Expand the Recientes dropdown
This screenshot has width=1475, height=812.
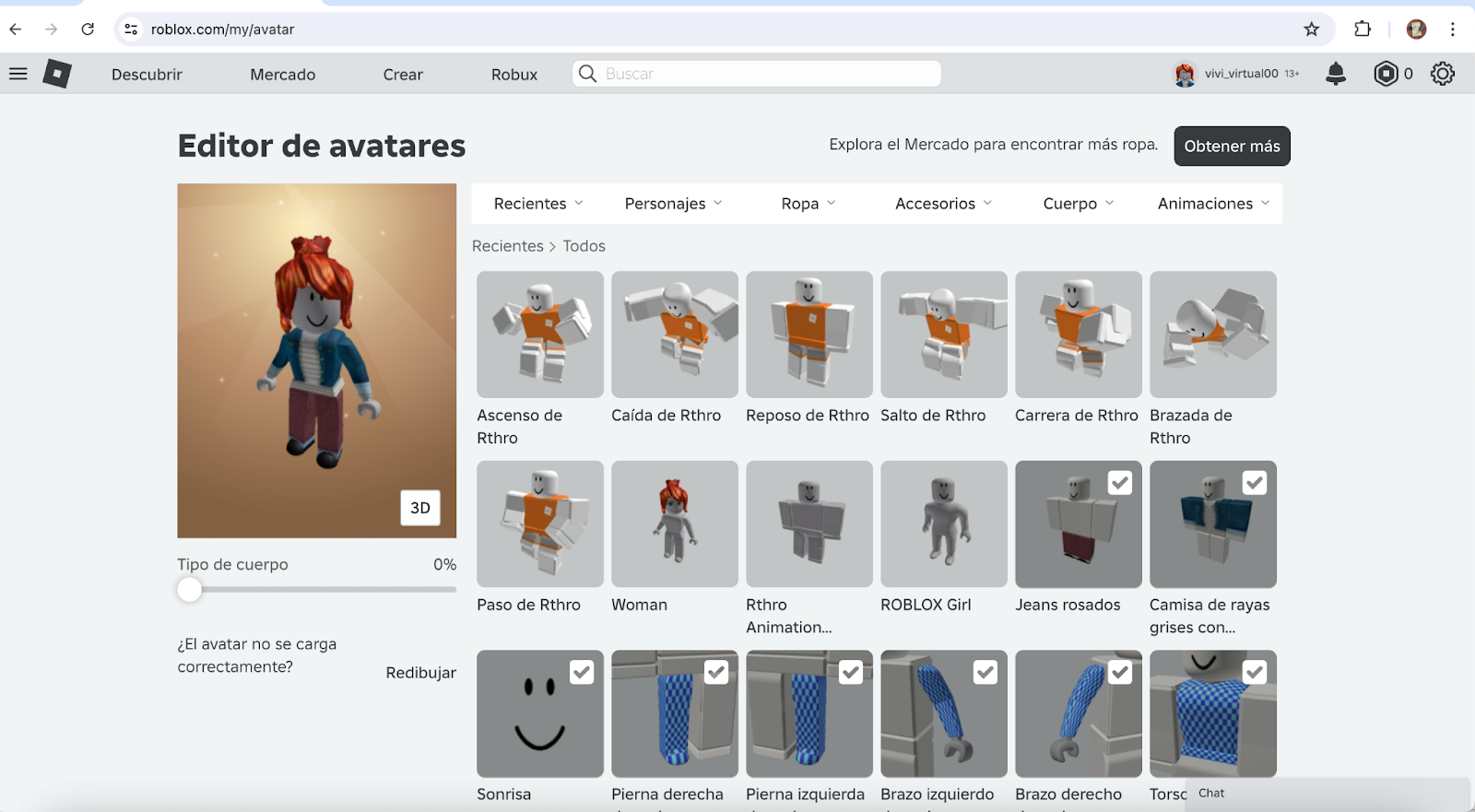pyautogui.click(x=539, y=204)
